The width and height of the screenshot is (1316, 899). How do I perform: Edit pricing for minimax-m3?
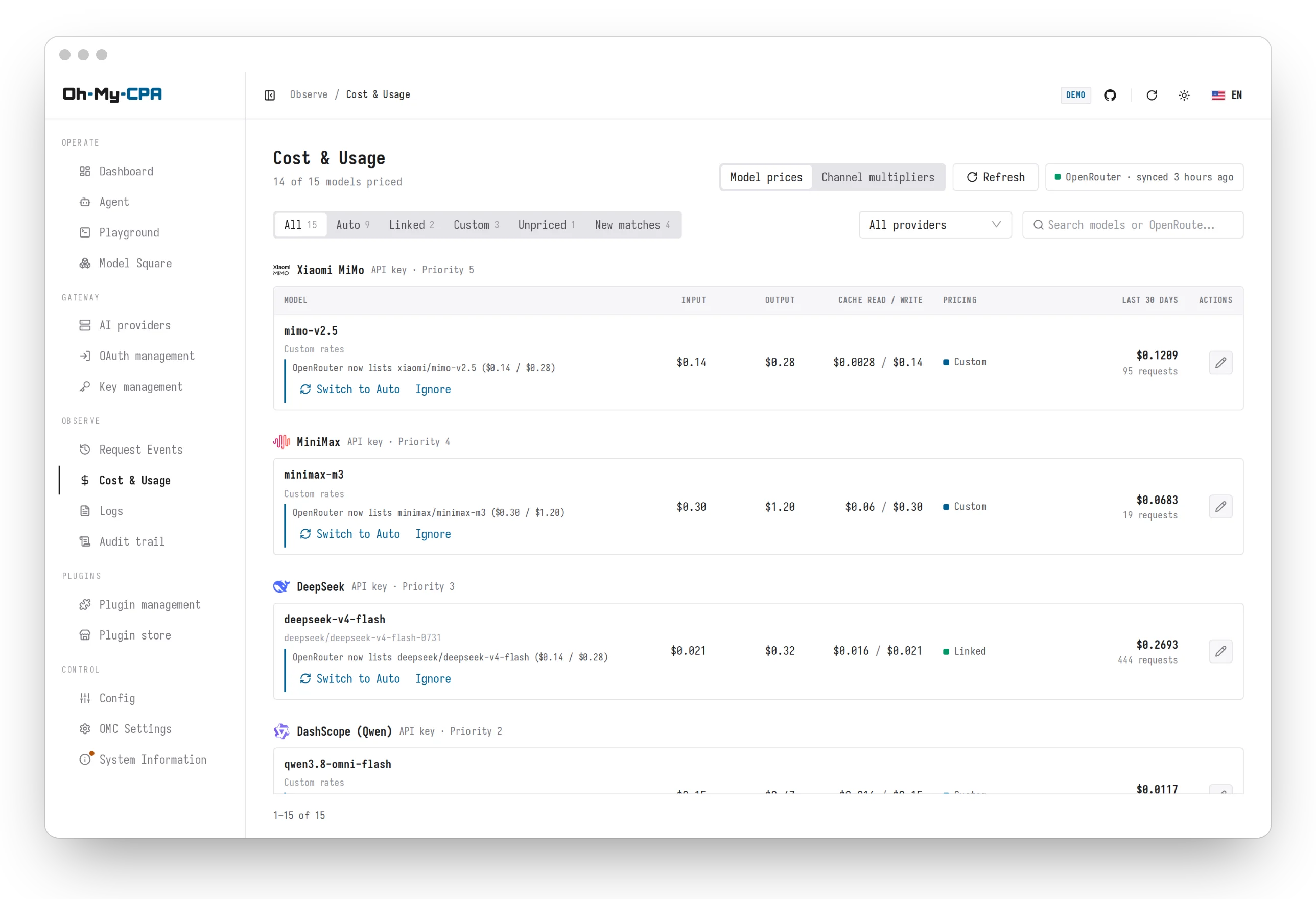[x=1220, y=507]
